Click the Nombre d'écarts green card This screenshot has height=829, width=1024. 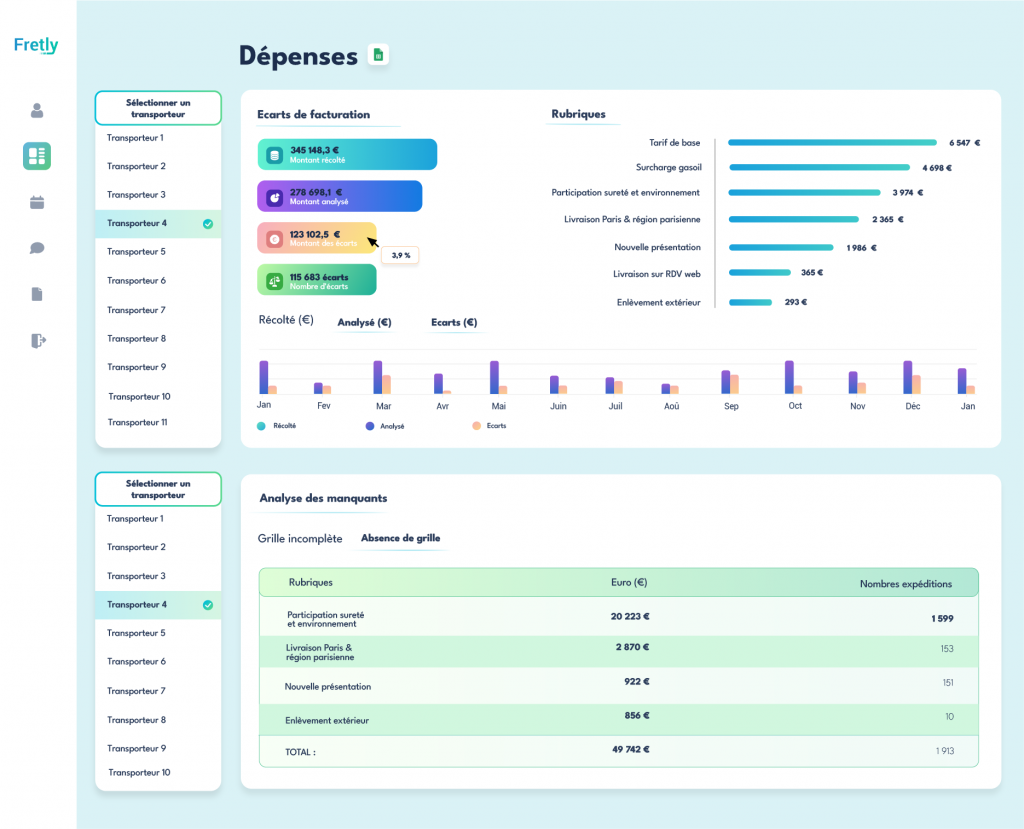point(316,280)
